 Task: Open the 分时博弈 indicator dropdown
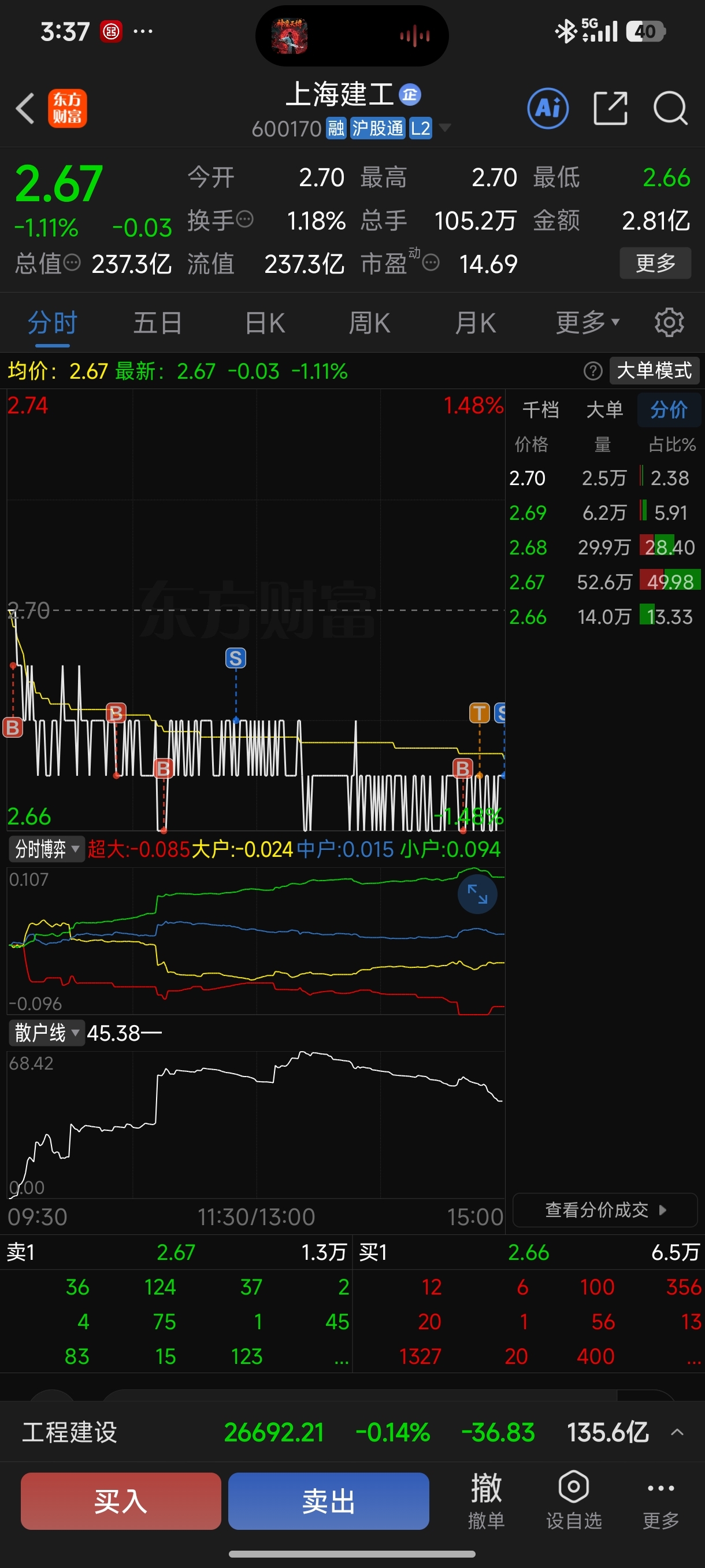tap(46, 849)
